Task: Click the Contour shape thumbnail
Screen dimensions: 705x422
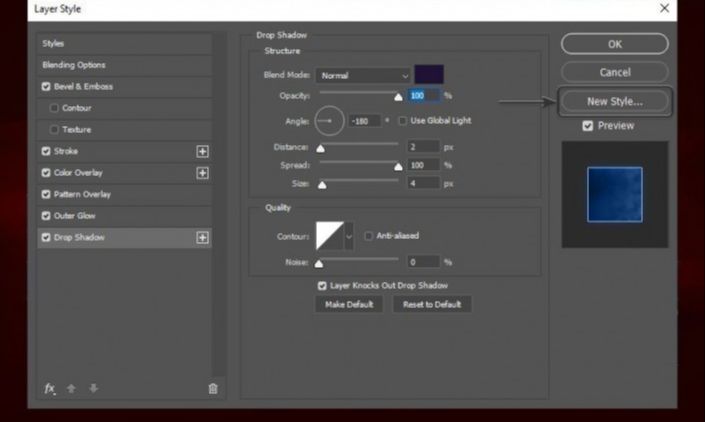Action: coord(330,236)
